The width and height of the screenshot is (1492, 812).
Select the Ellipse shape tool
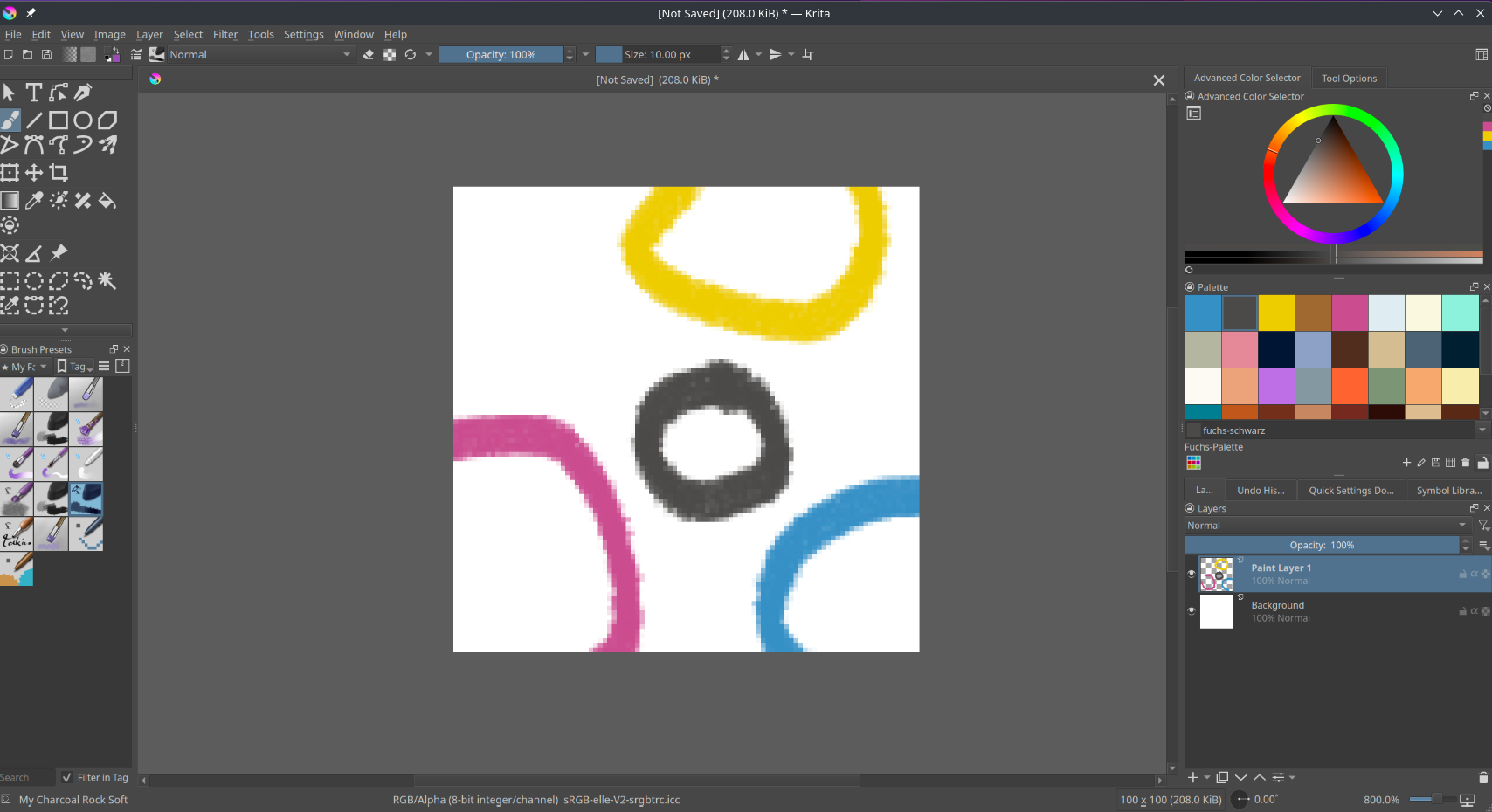pos(83,120)
